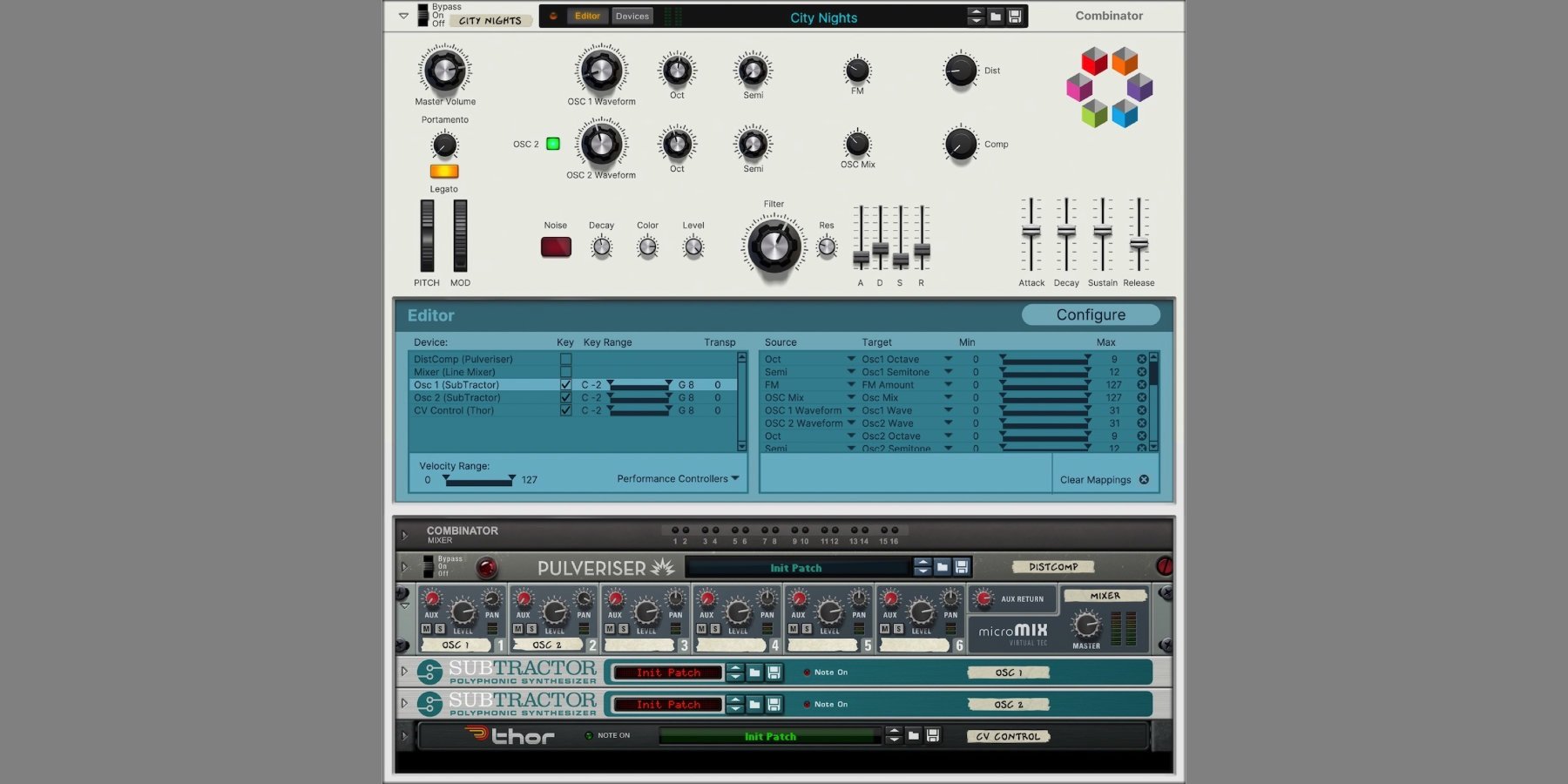
Task: Check the Key box for DistComp (Pulveriser)
Action: (x=565, y=359)
